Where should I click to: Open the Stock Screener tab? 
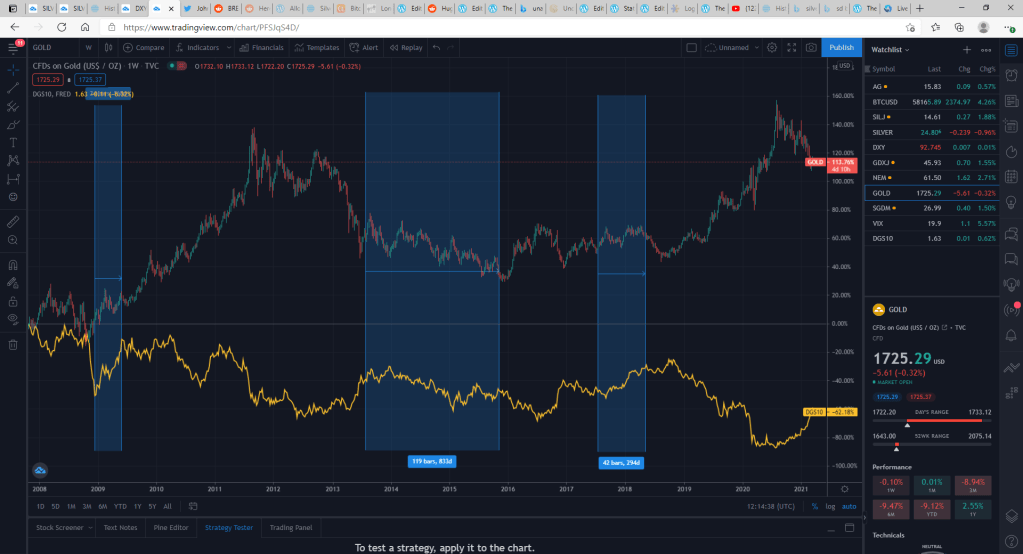(59, 527)
